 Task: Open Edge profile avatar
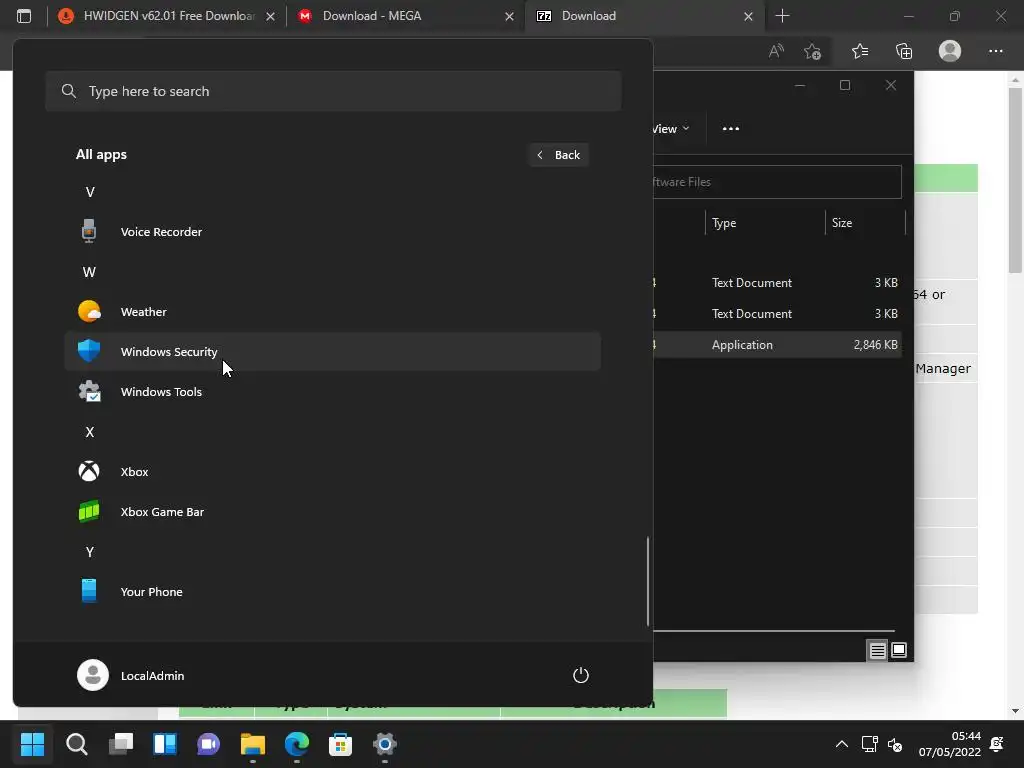click(950, 51)
